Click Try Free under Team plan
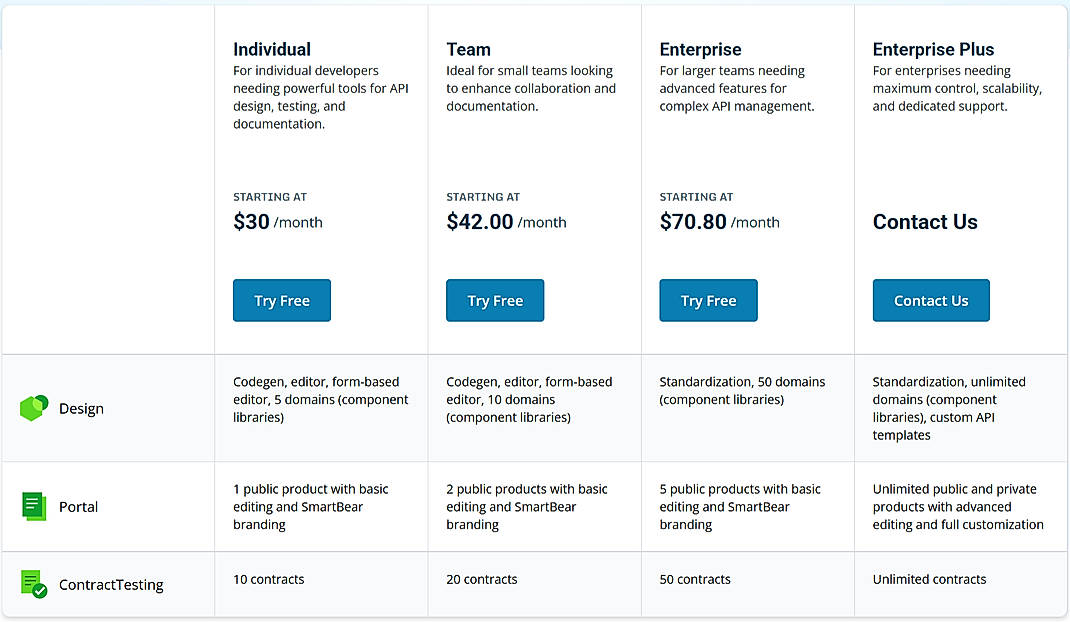This screenshot has height=622, width=1070. [495, 300]
